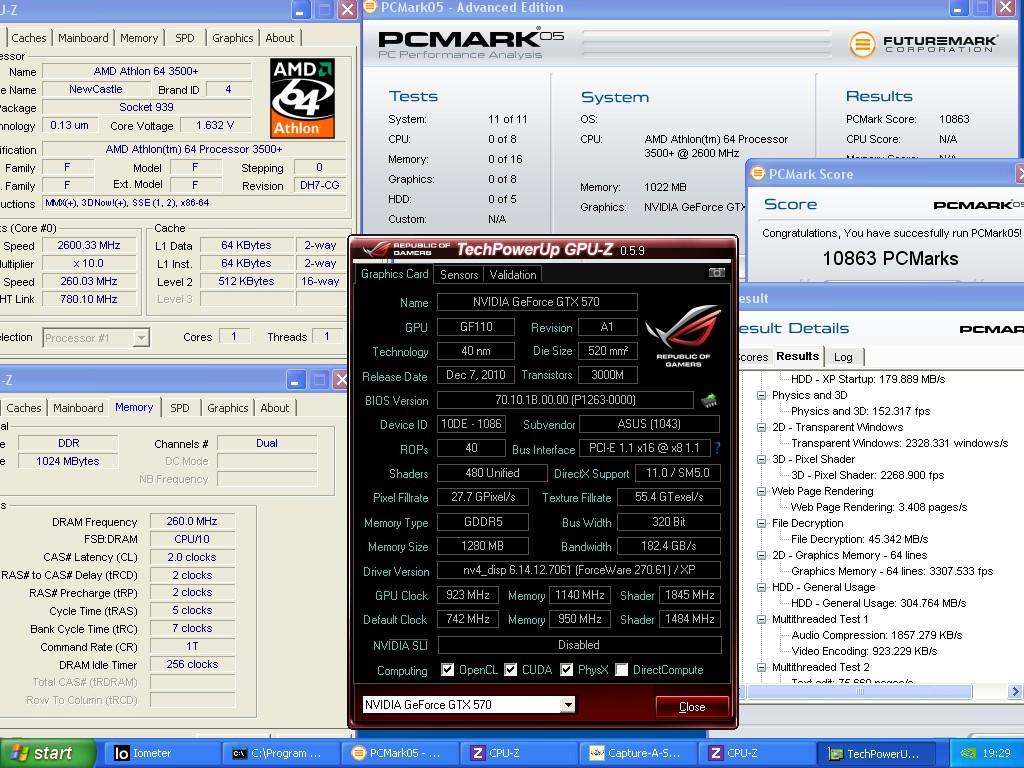
Task: Click the NVIDIA system tray icon
Action: (968, 753)
